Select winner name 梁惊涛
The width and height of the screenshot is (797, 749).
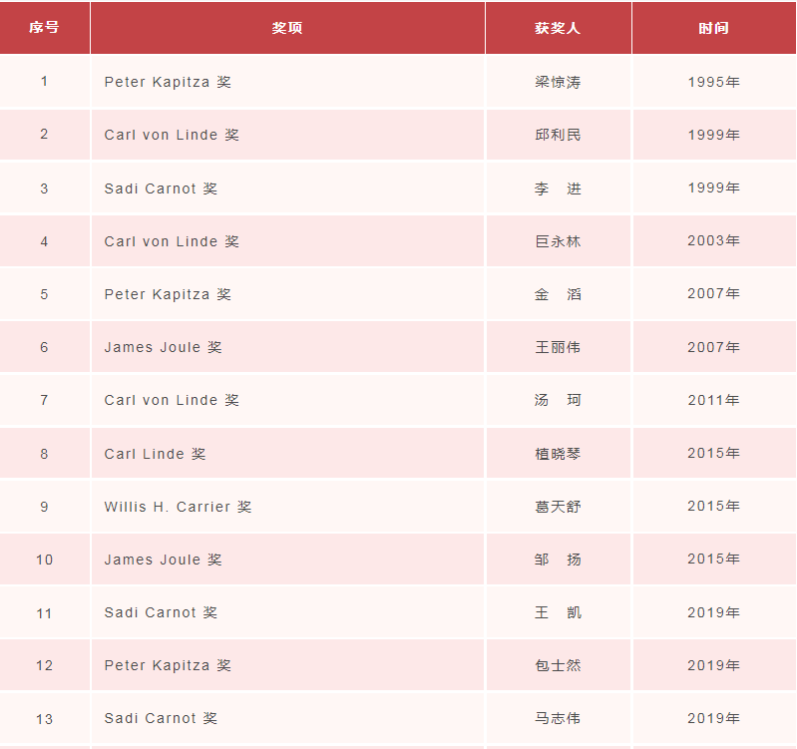558,82
